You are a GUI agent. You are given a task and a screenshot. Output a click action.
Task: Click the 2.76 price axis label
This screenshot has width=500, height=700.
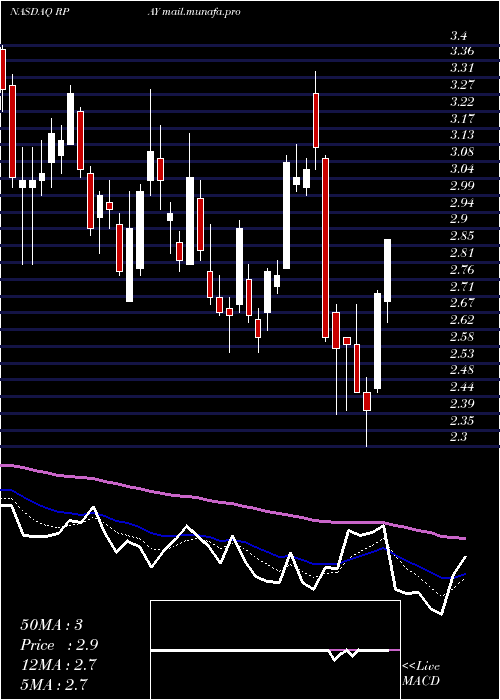pyautogui.click(x=462, y=270)
